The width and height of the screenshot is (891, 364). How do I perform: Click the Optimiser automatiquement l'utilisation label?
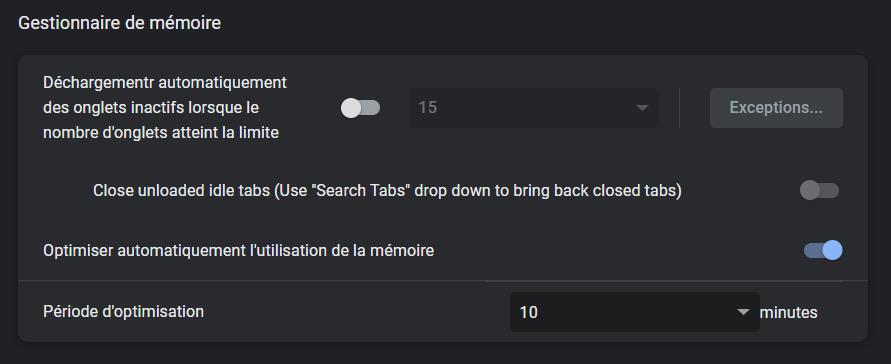(x=239, y=250)
